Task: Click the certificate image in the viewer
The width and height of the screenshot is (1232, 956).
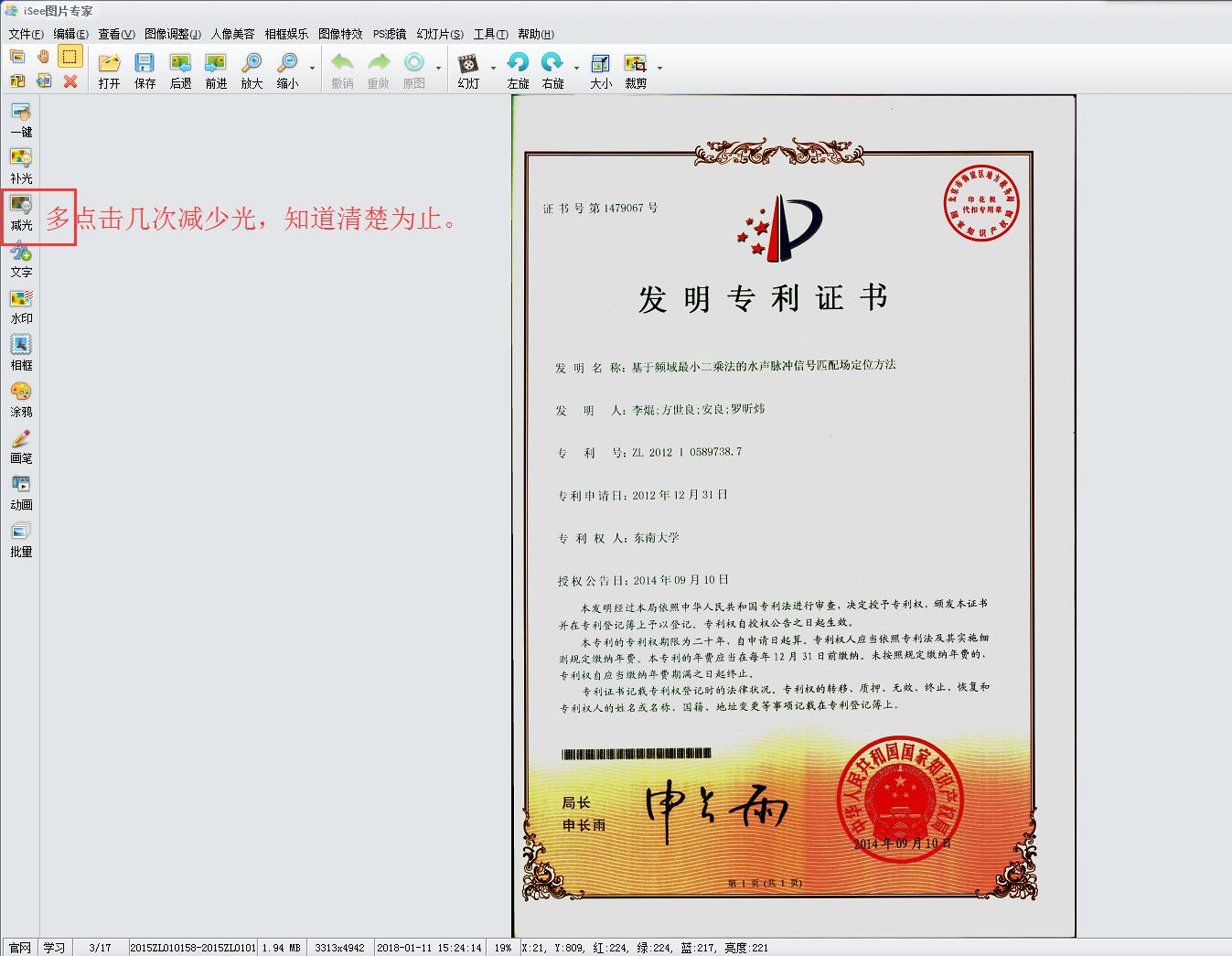Action: tap(793, 516)
